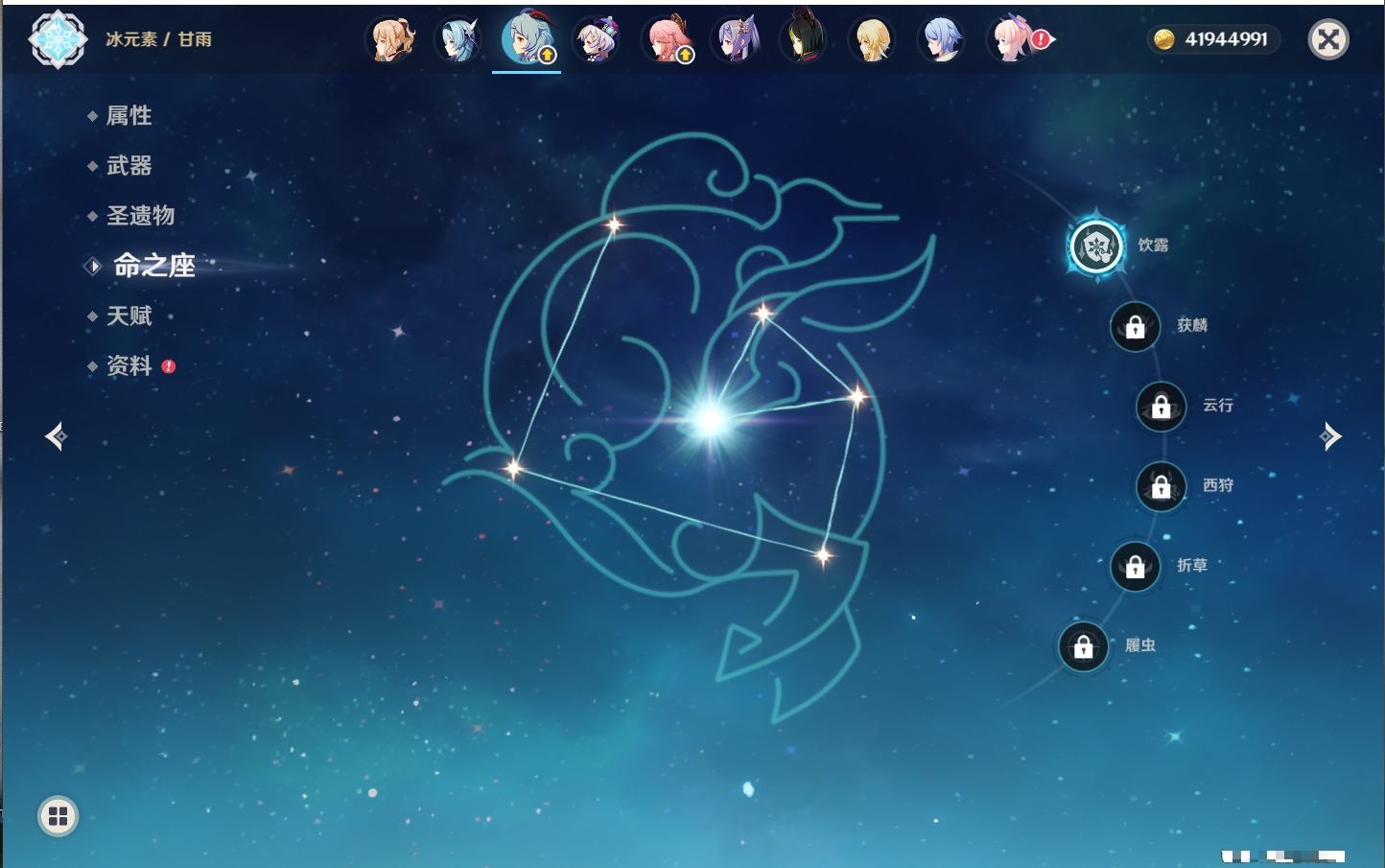1385x868 pixels.
Task: Close the character screen with X
Action: point(1328,39)
